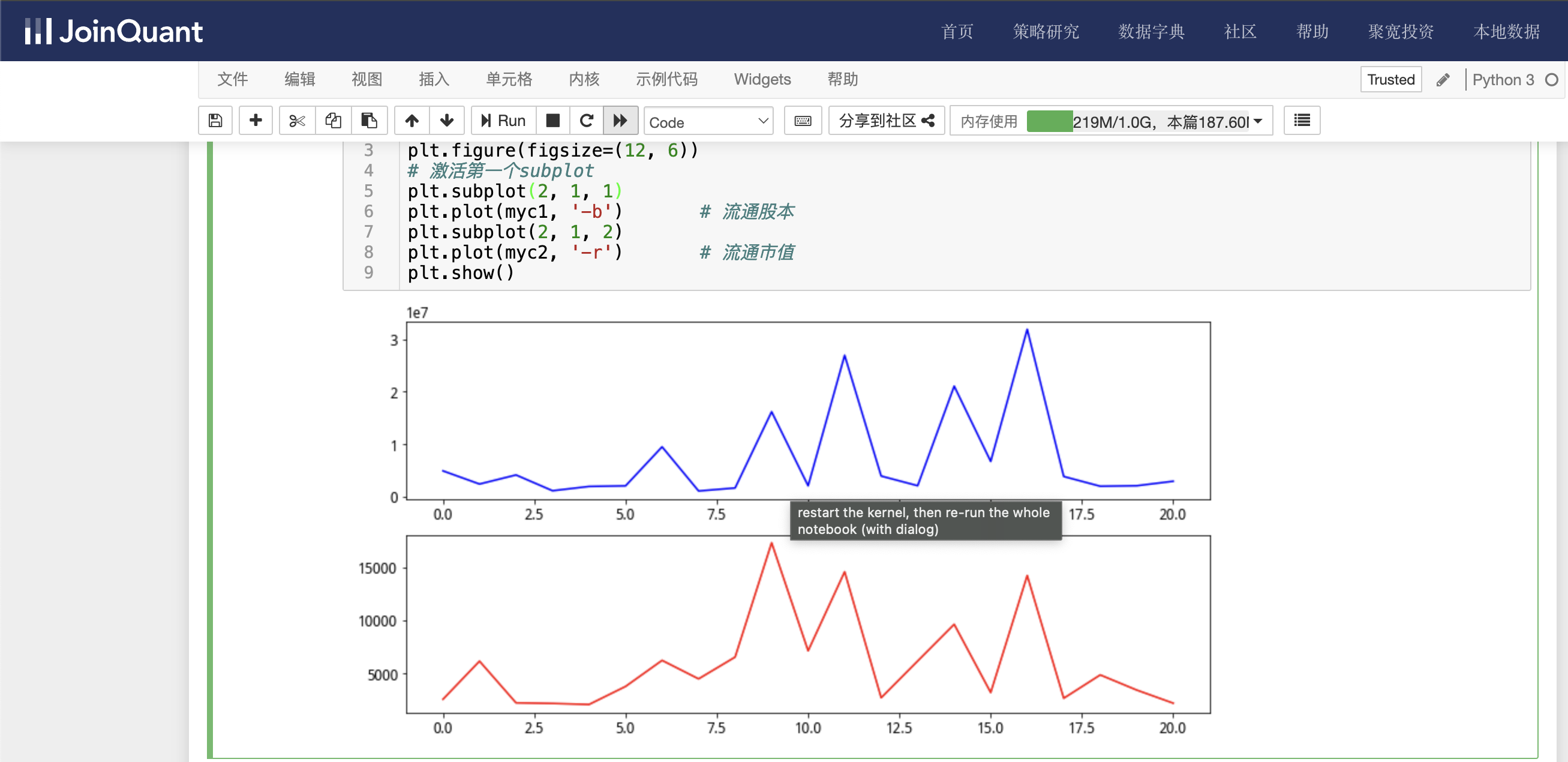
Task: Open the Code cell type dropdown
Action: click(708, 122)
